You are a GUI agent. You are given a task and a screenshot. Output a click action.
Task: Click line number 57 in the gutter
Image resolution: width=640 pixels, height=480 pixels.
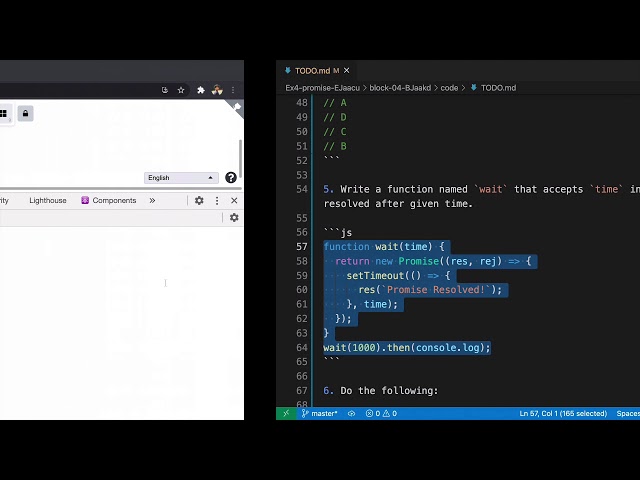click(302, 247)
